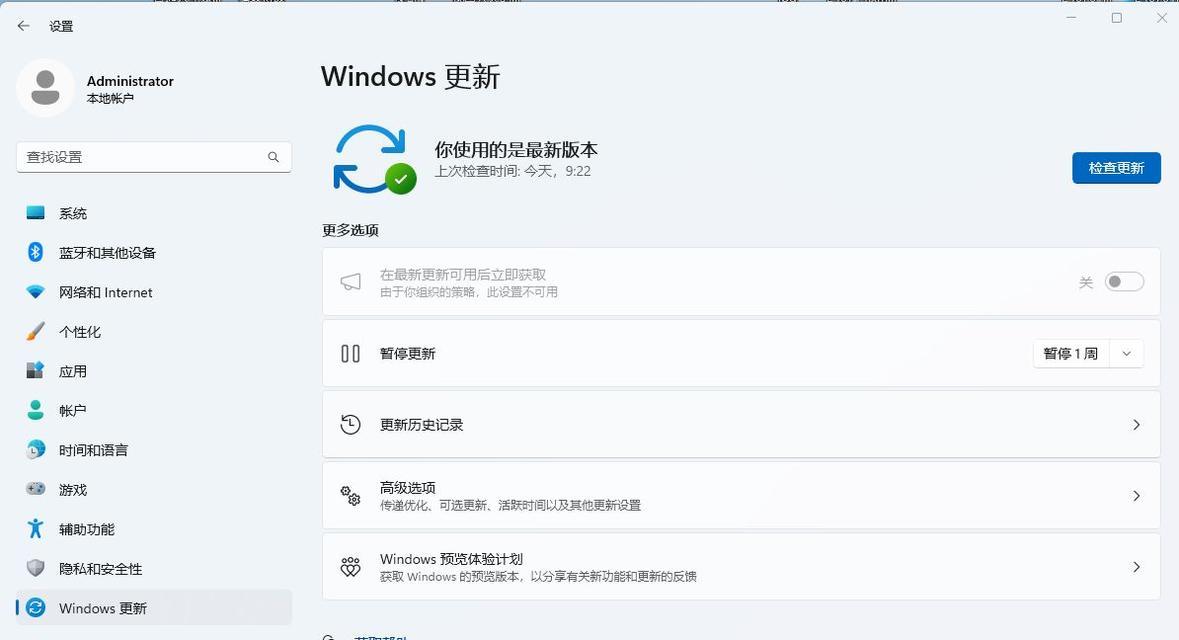Image resolution: width=1179 pixels, height=640 pixels.
Task: Click the search magnifier icon
Action: (x=273, y=157)
